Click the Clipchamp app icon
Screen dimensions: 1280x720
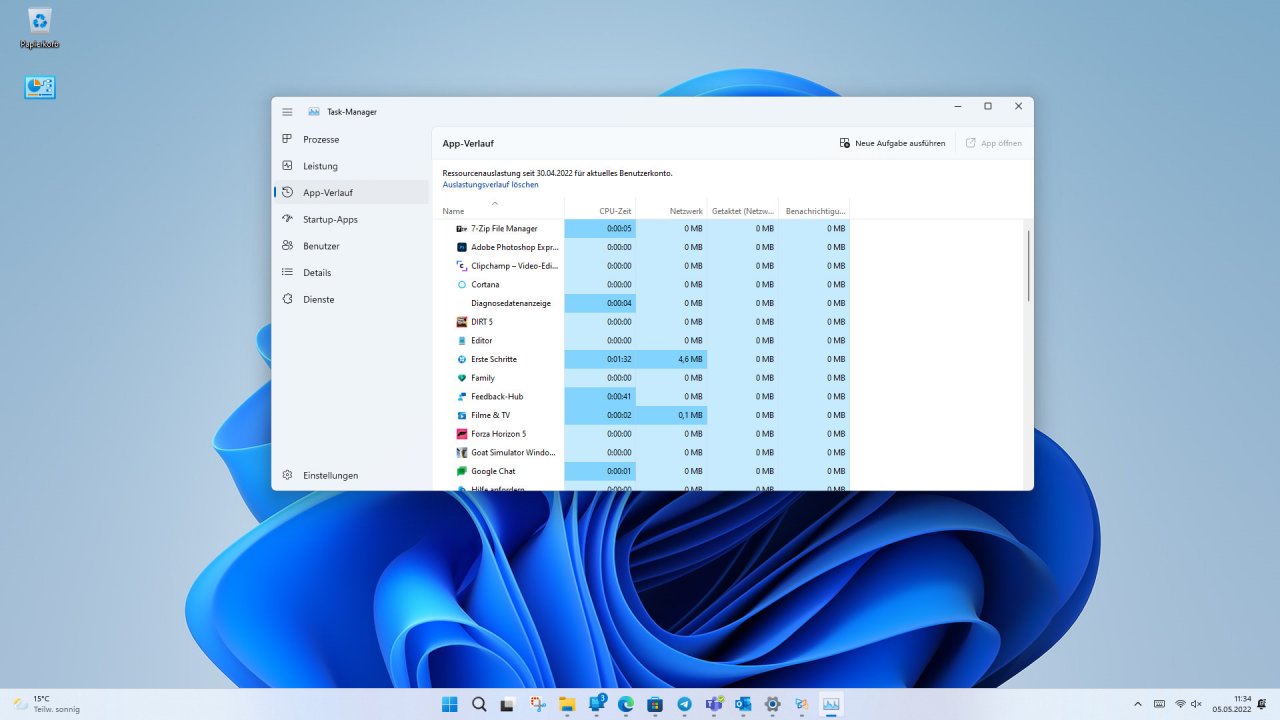coord(462,266)
